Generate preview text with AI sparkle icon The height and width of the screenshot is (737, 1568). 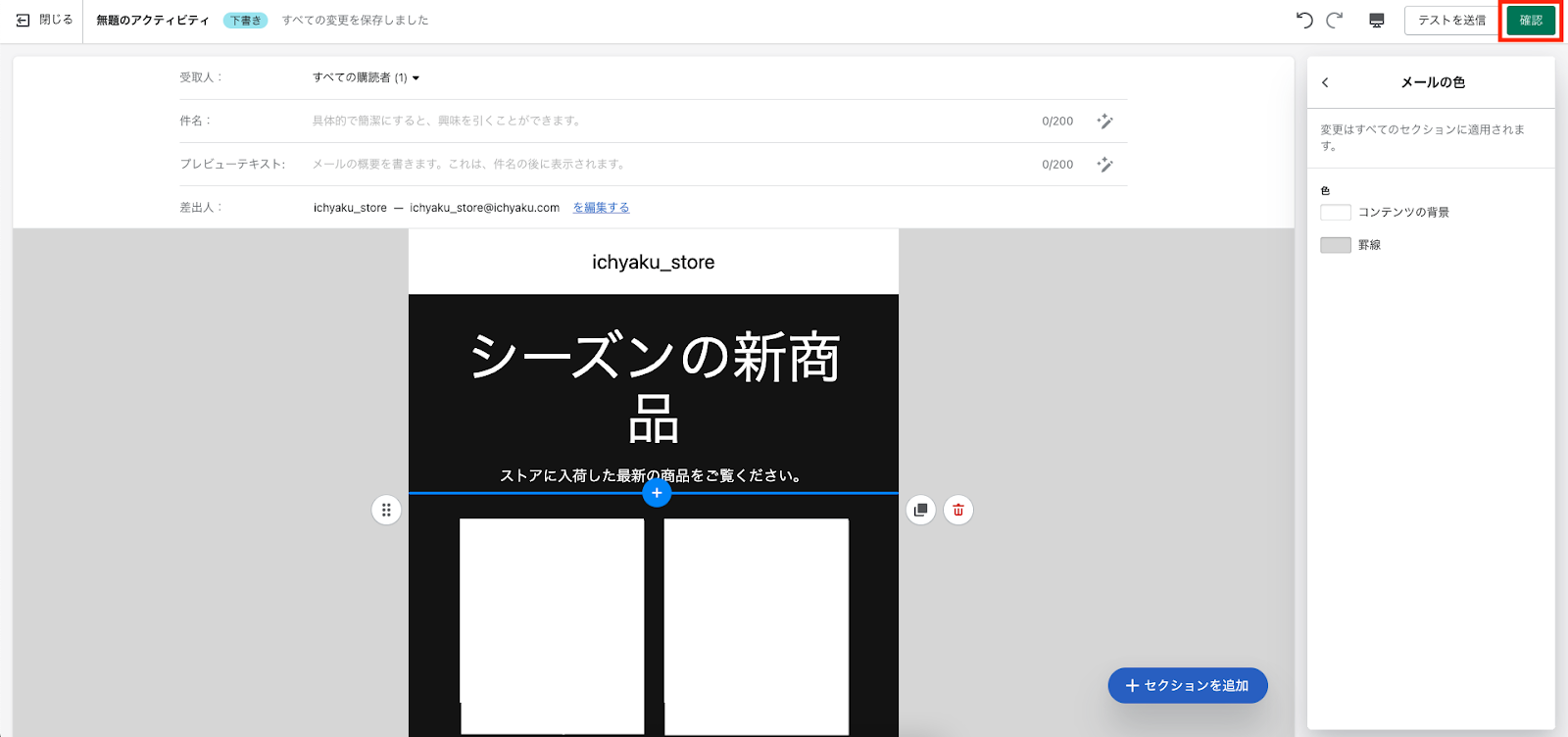[1104, 165]
